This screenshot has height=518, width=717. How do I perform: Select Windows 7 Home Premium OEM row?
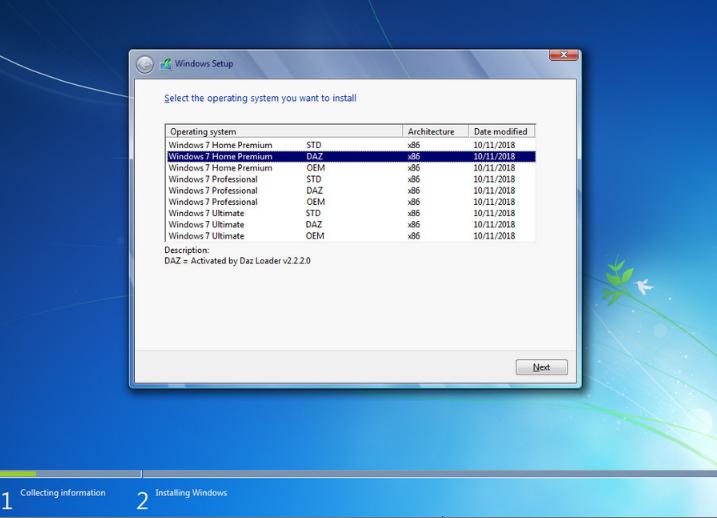coord(351,168)
